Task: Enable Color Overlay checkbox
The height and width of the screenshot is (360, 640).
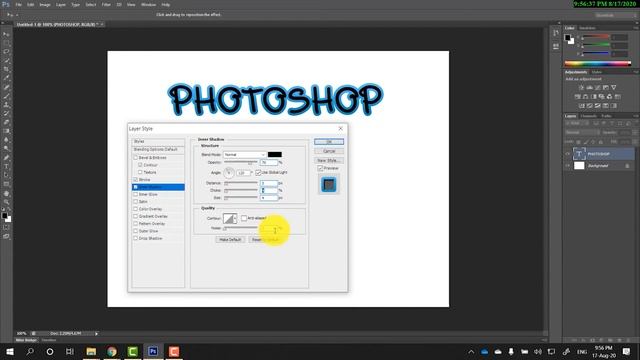Action: pyautogui.click(x=136, y=209)
